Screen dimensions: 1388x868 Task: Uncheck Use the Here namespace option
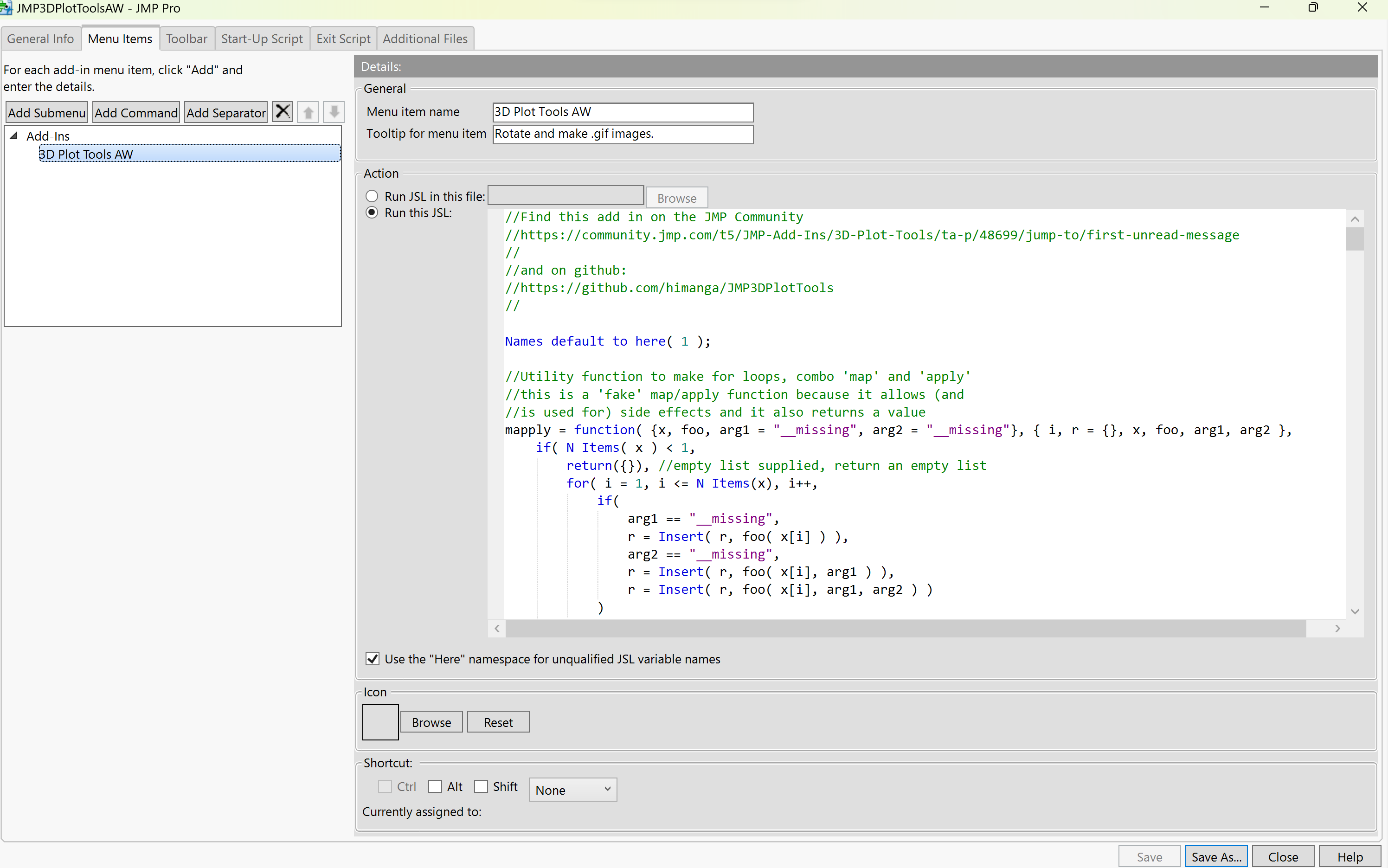tap(372, 658)
